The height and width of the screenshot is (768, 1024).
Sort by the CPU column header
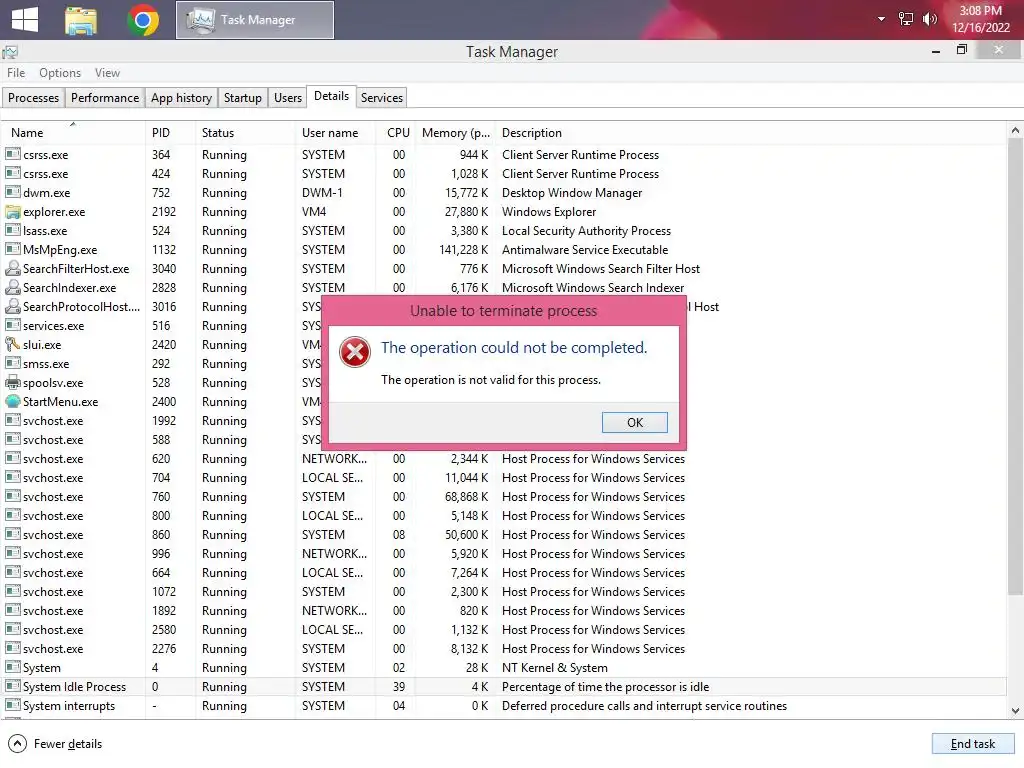(398, 133)
